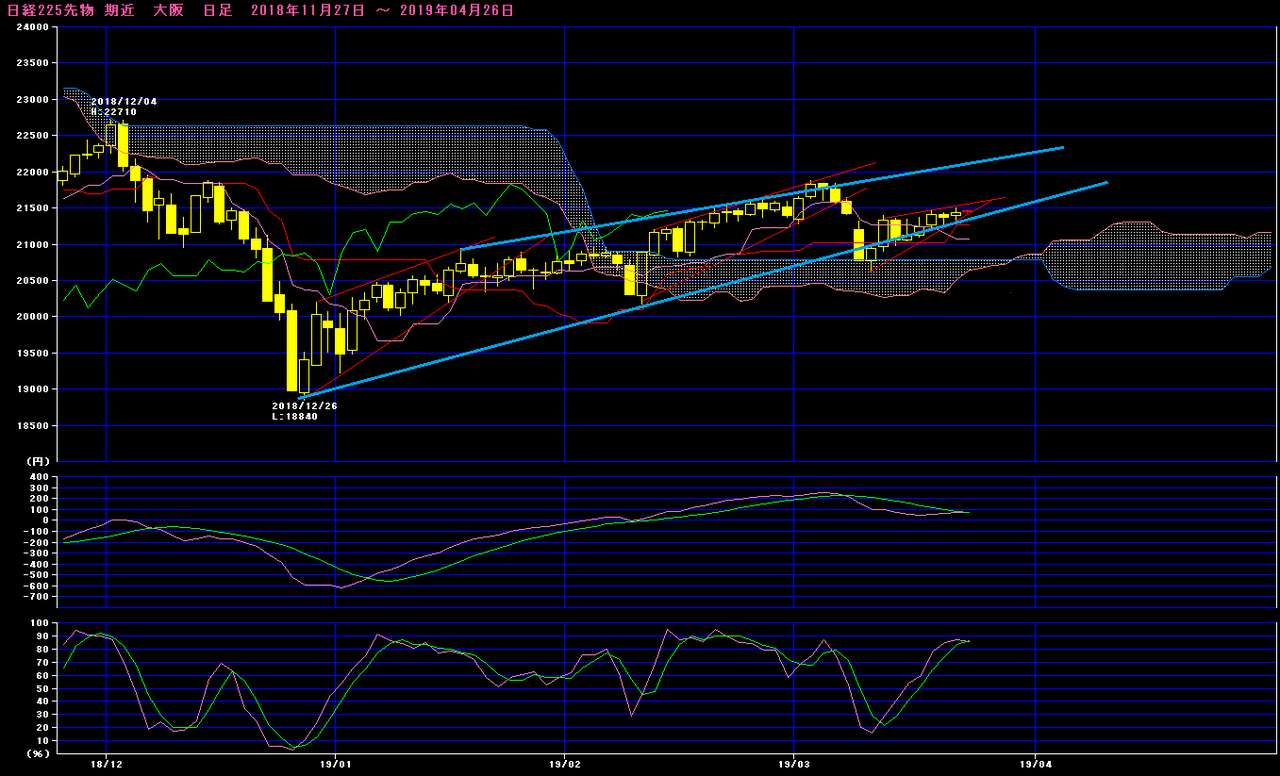Click the 60 label on stochastic axis

click(x=43, y=675)
